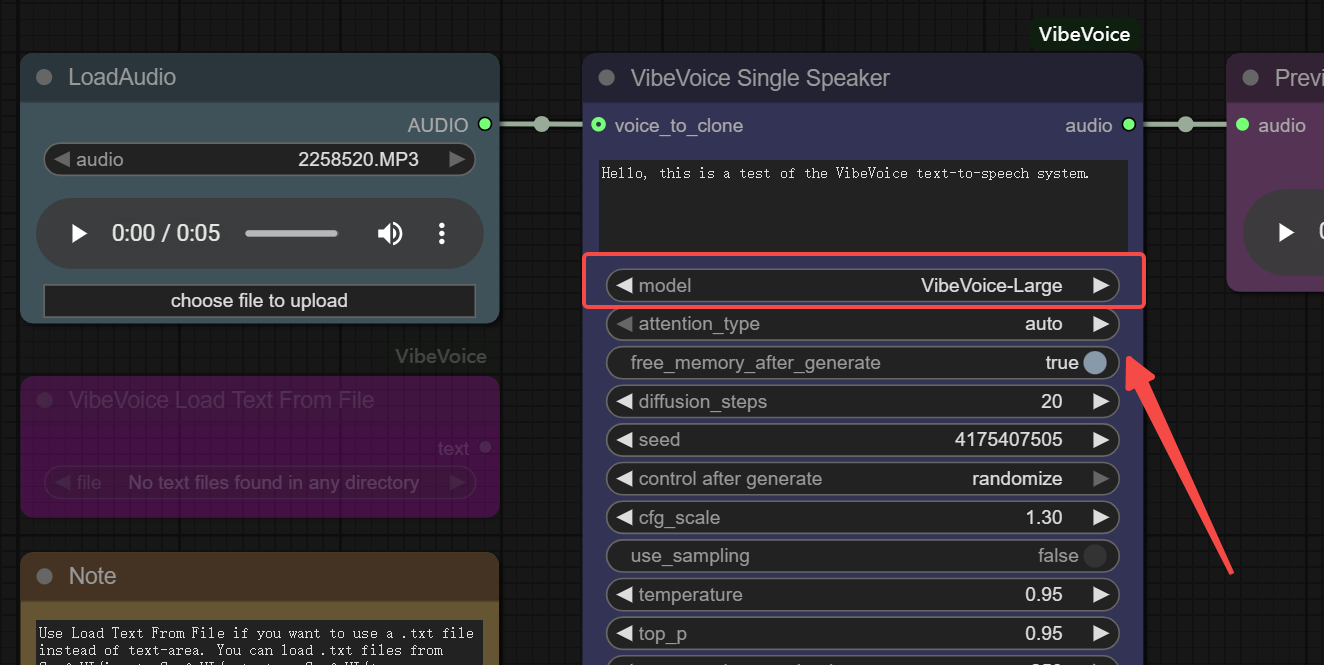The height and width of the screenshot is (665, 1324).
Task: Play audio in the Preview node
Action: coord(1287,233)
